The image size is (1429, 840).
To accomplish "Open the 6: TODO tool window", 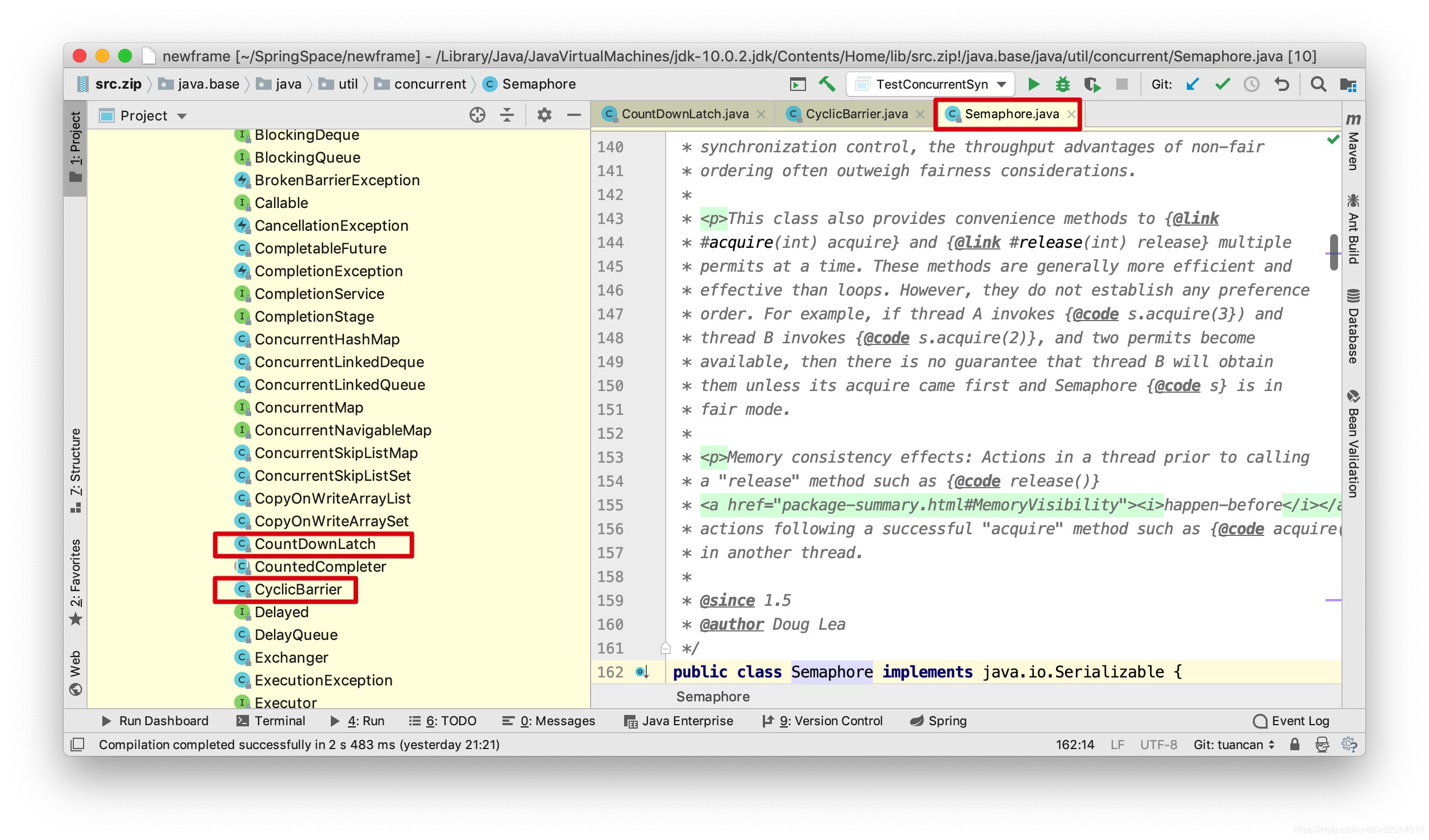I will (443, 721).
